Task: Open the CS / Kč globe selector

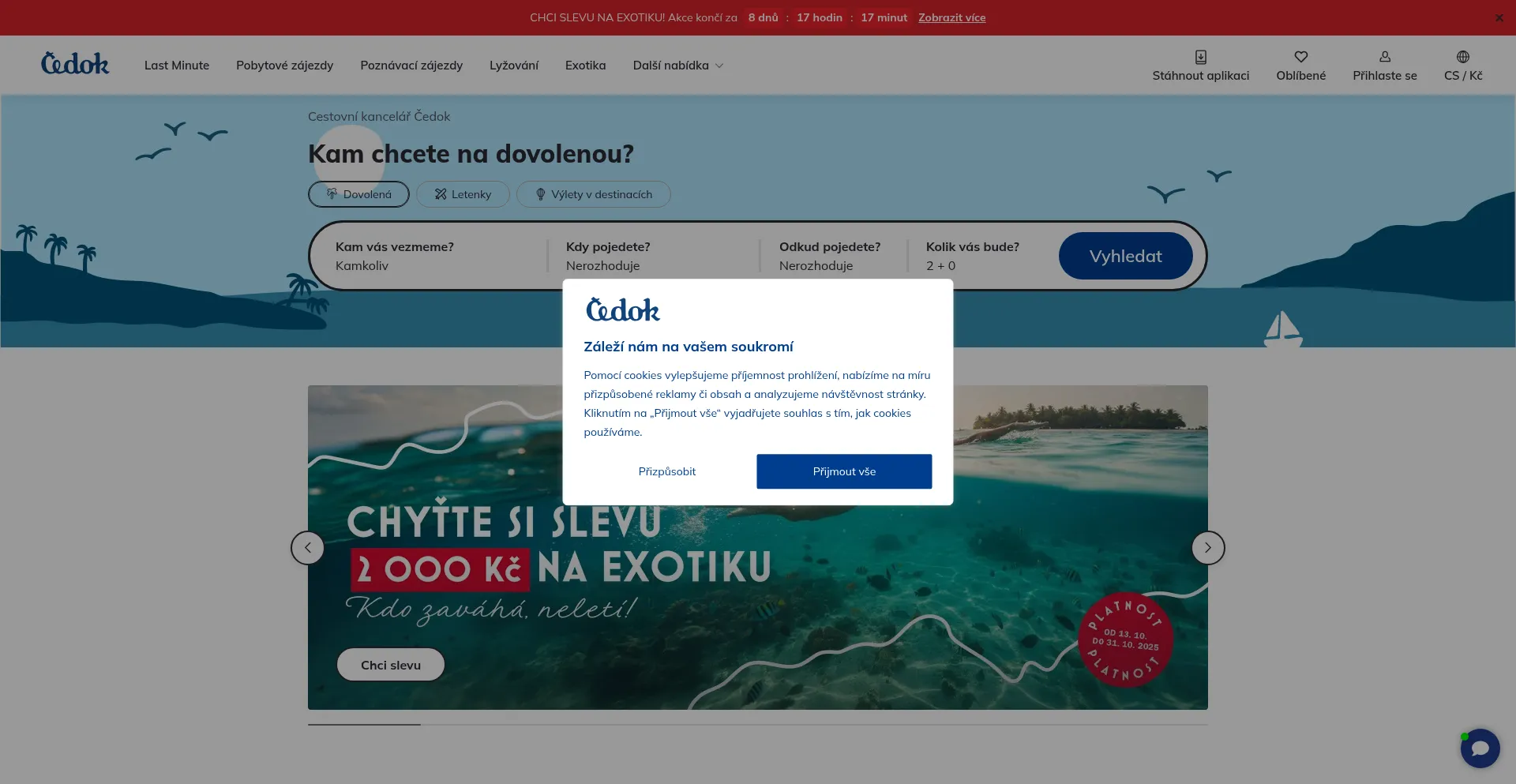Action: click(x=1462, y=57)
